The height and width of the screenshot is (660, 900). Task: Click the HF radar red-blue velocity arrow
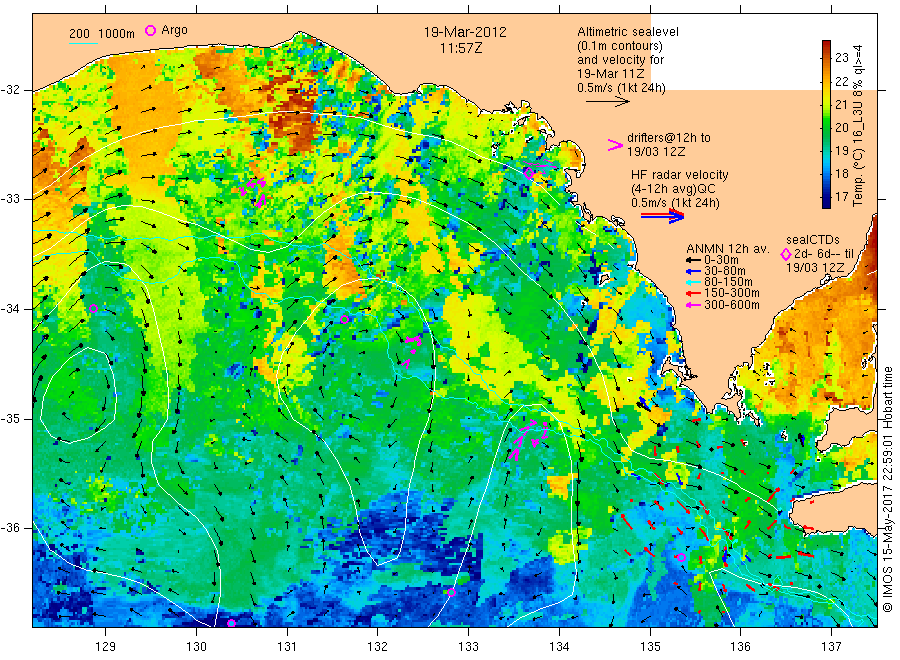point(663,215)
